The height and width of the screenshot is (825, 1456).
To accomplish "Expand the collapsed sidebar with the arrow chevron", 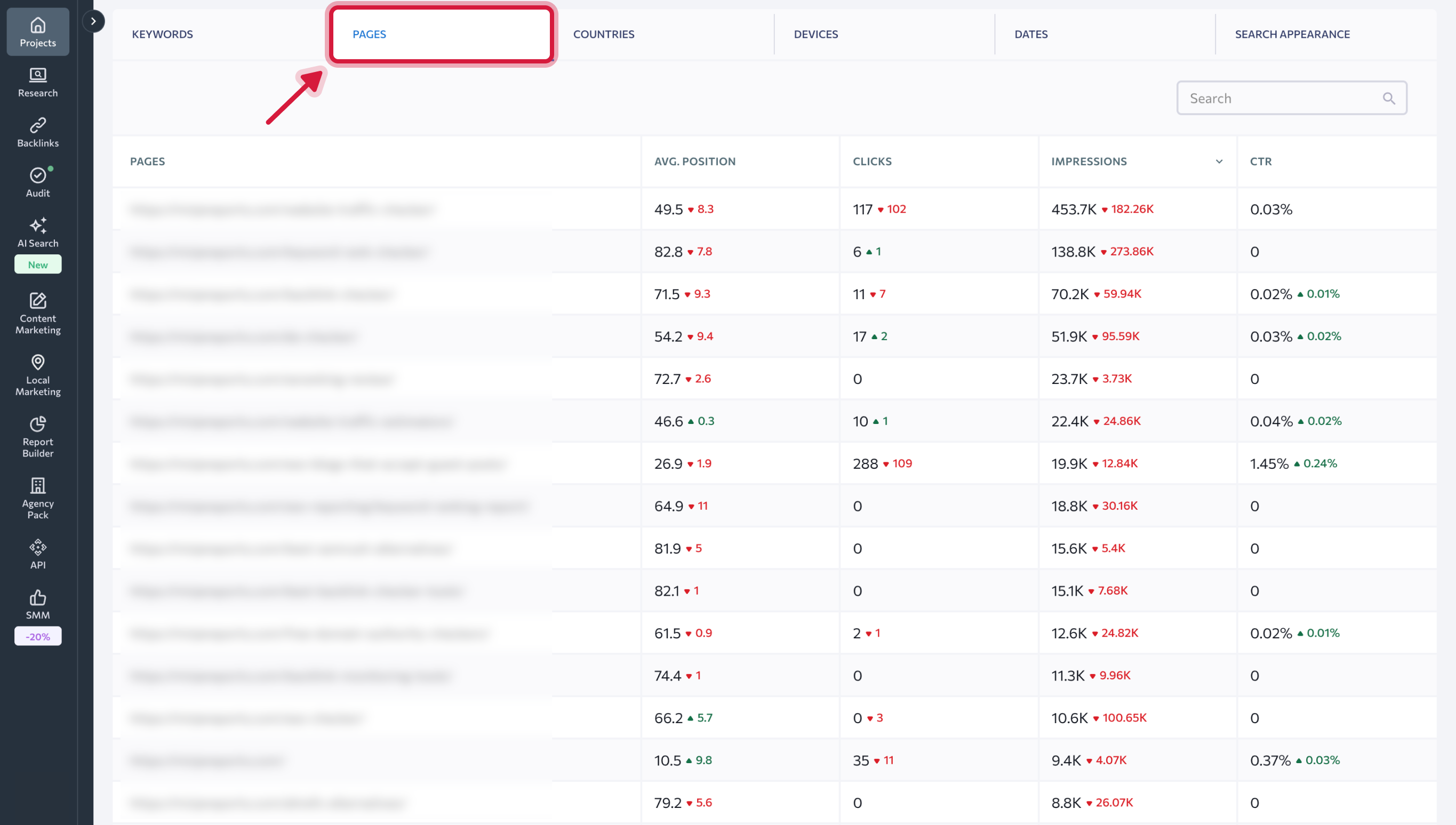I will pos(93,21).
